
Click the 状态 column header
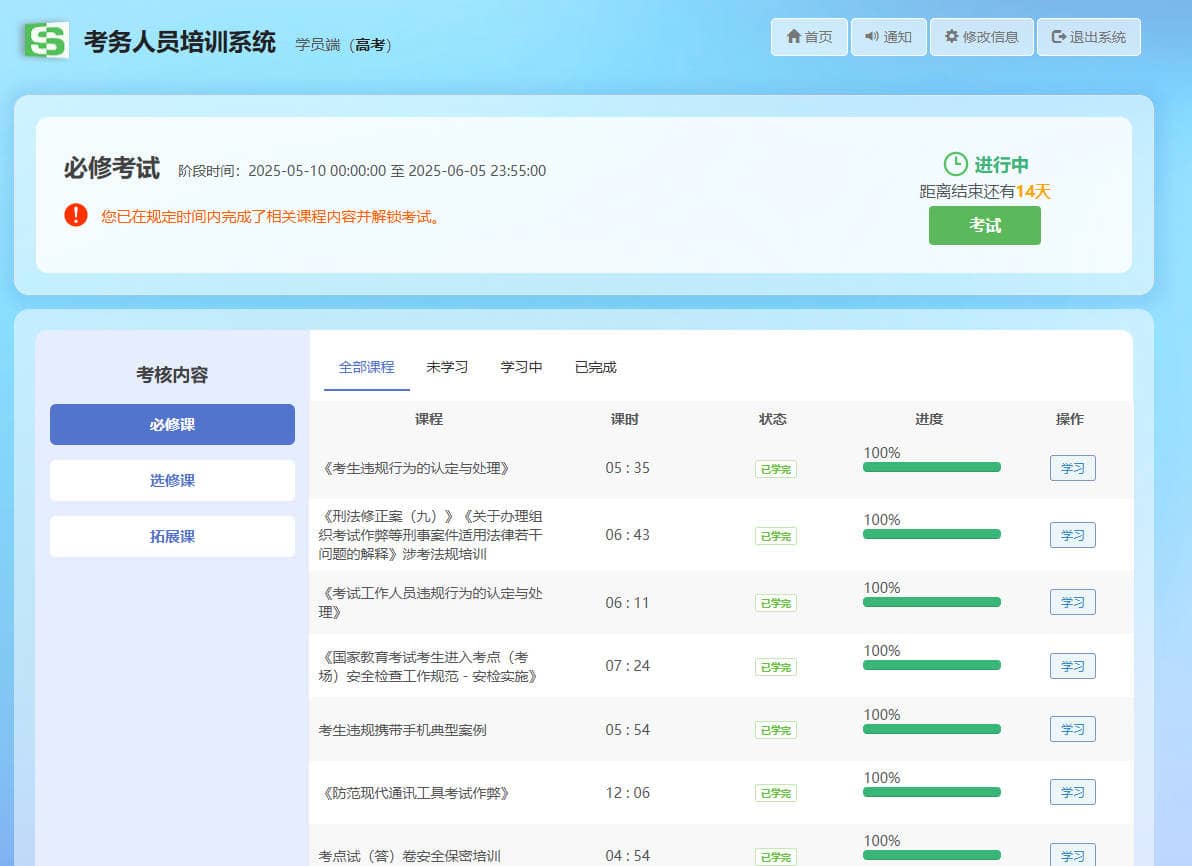(x=773, y=419)
